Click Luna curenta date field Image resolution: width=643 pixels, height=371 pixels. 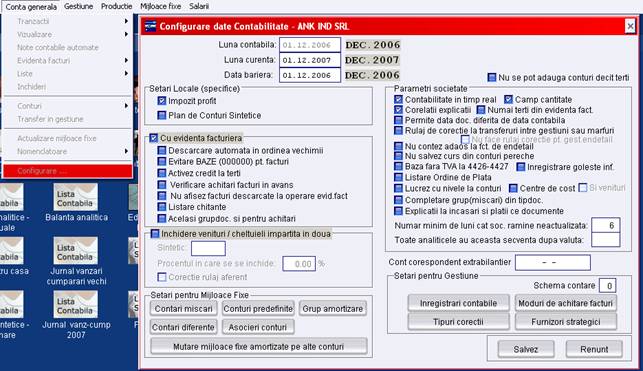310,60
